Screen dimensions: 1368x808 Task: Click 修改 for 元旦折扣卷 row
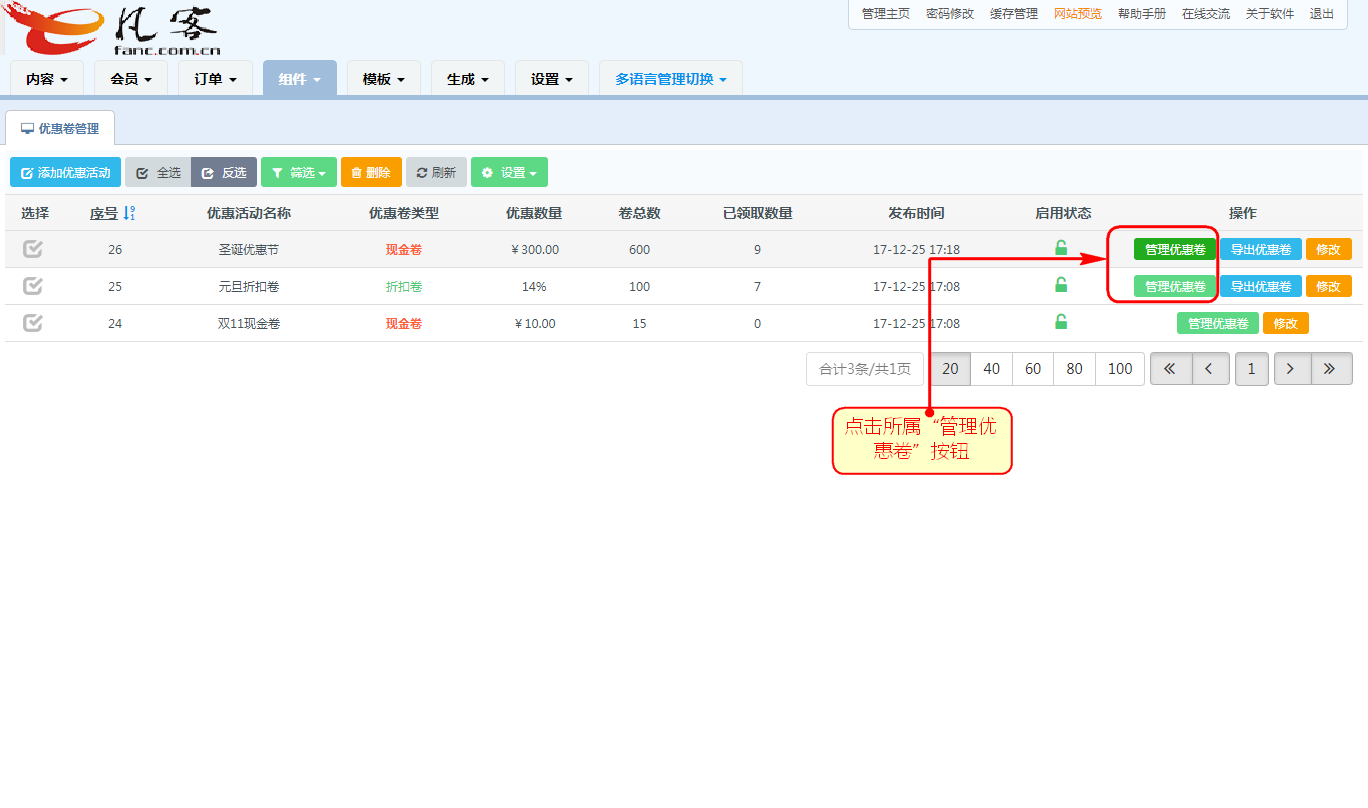(1328, 287)
